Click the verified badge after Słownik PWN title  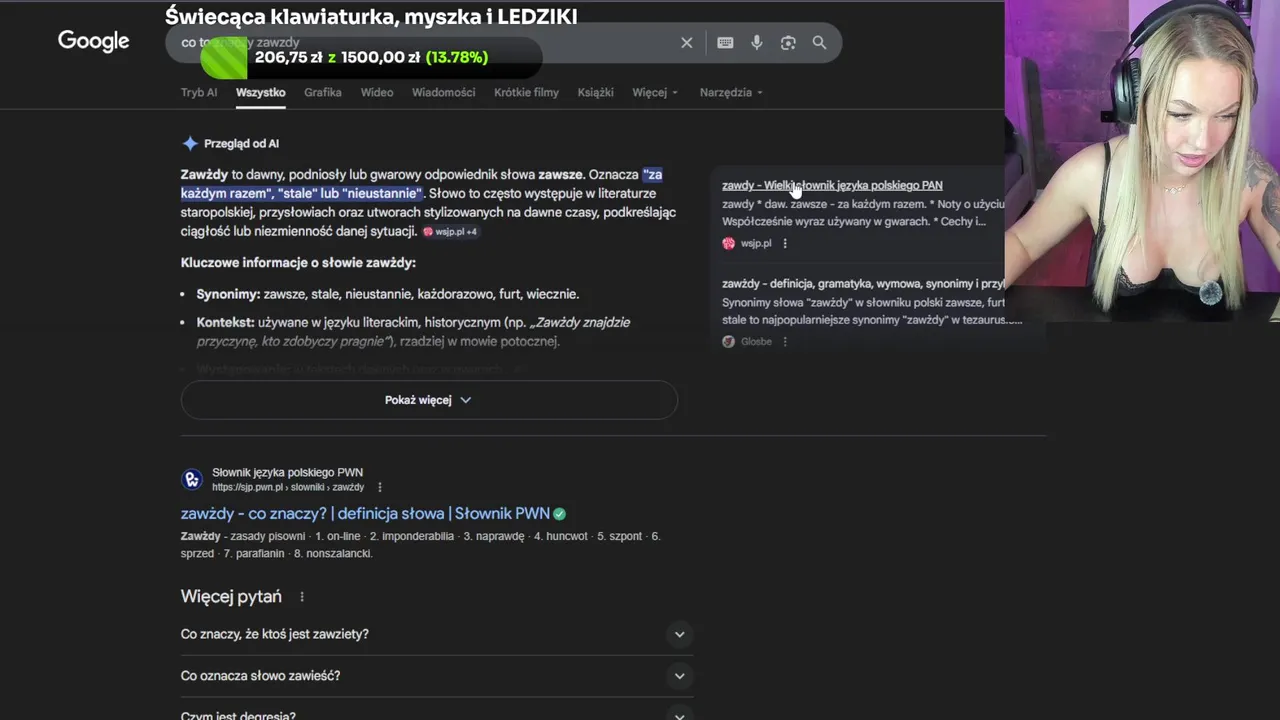(x=560, y=514)
